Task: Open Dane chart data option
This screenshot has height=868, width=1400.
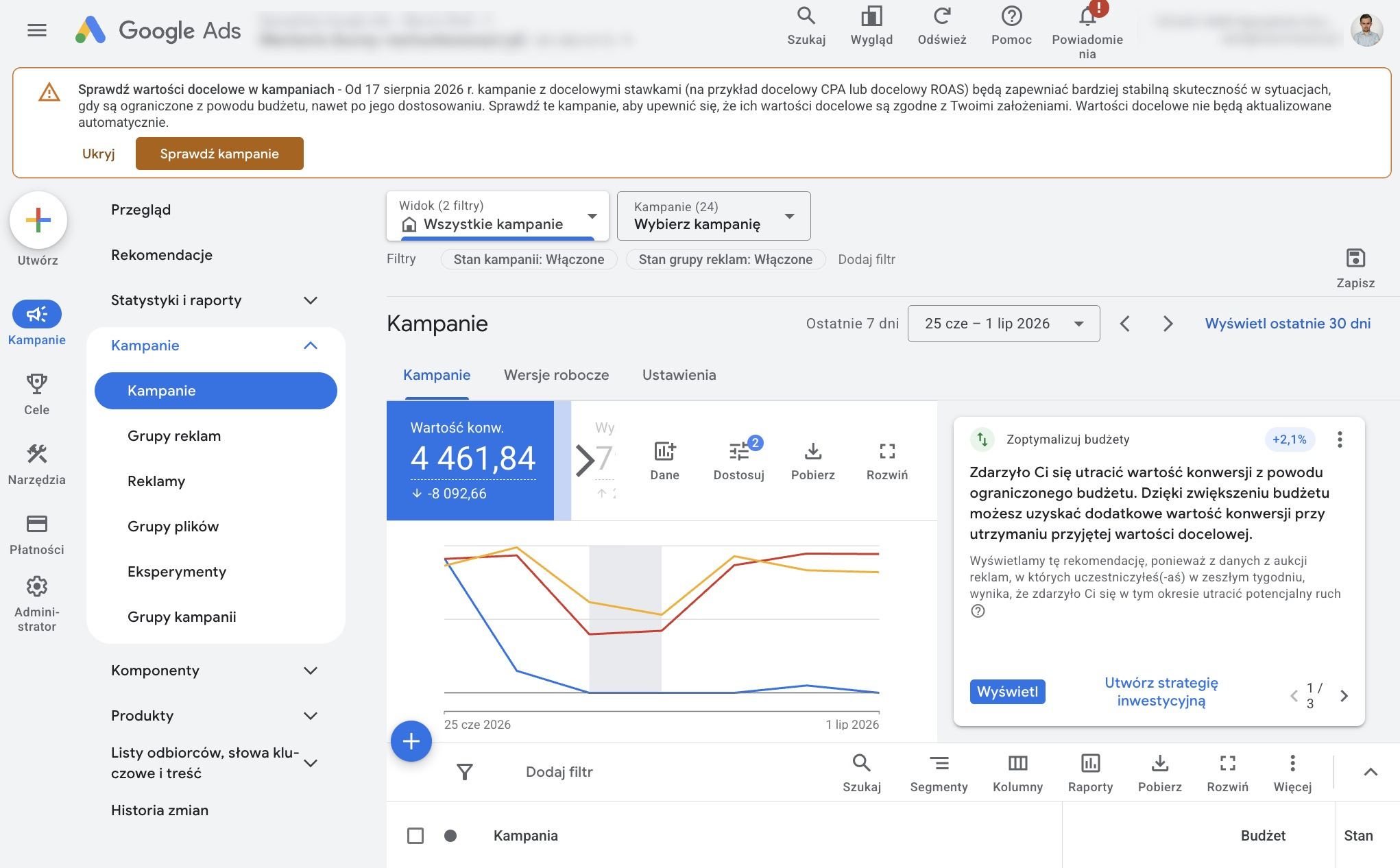Action: (x=664, y=460)
